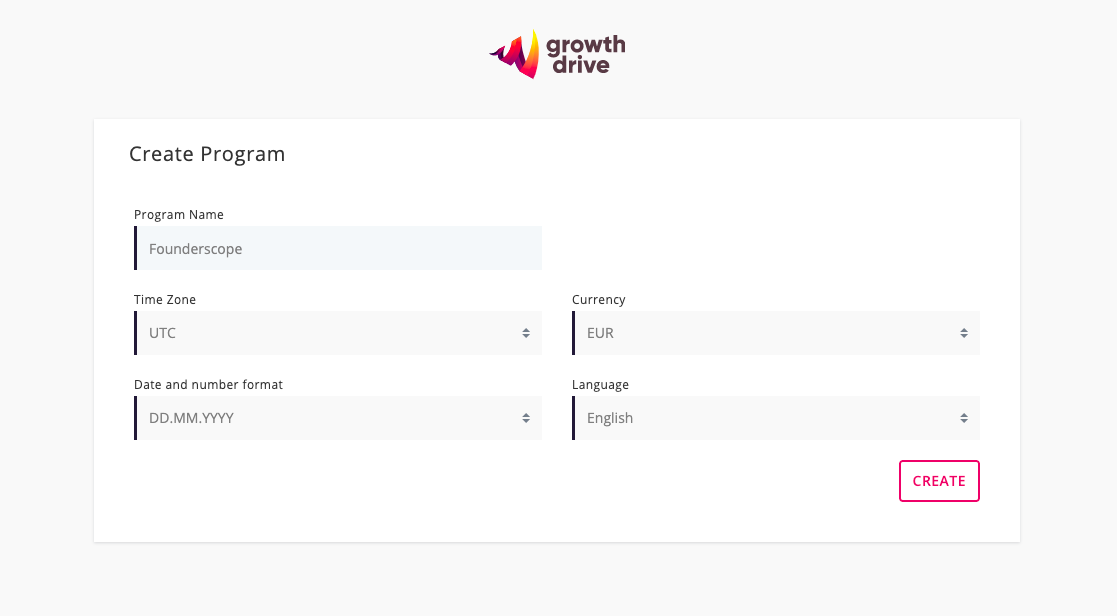The height and width of the screenshot is (616, 1117).
Task: Click the growth drive flame logo icon
Action: [516, 55]
